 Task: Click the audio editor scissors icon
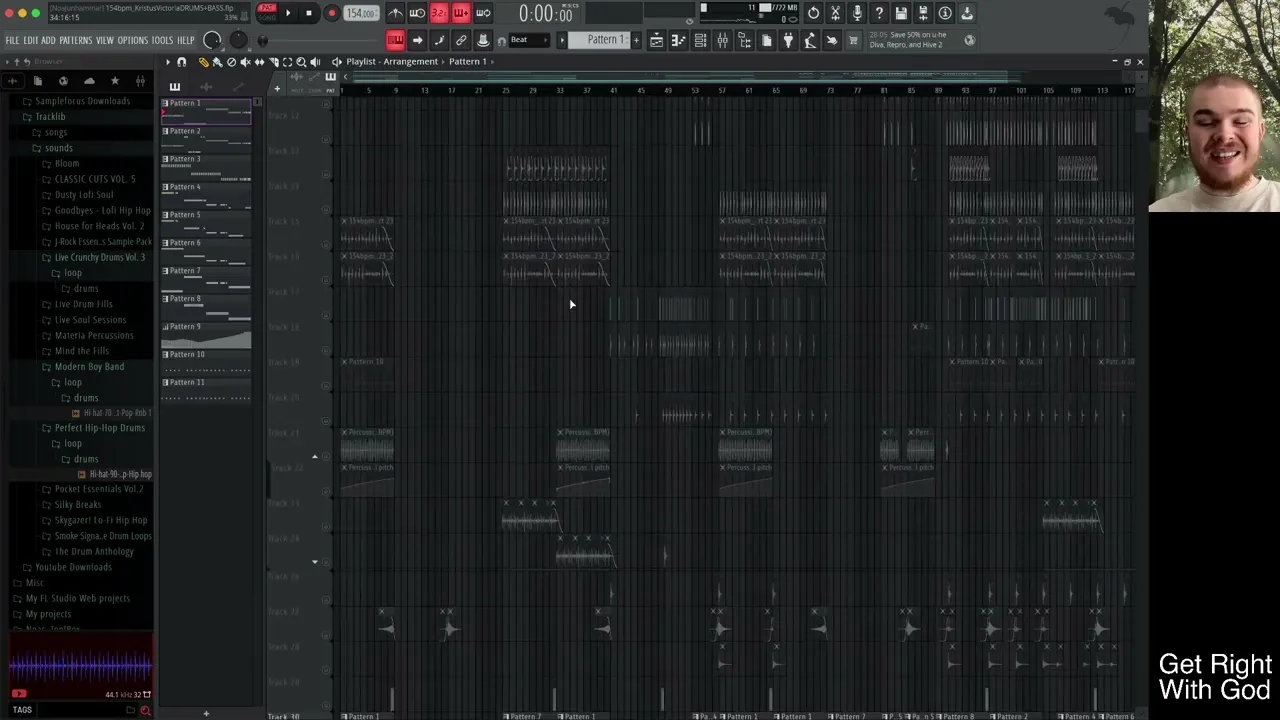[835, 13]
